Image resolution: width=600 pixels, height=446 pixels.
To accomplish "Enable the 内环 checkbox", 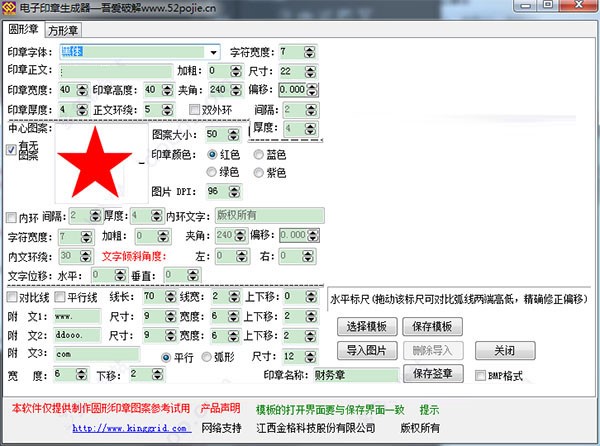I will pos(11,216).
